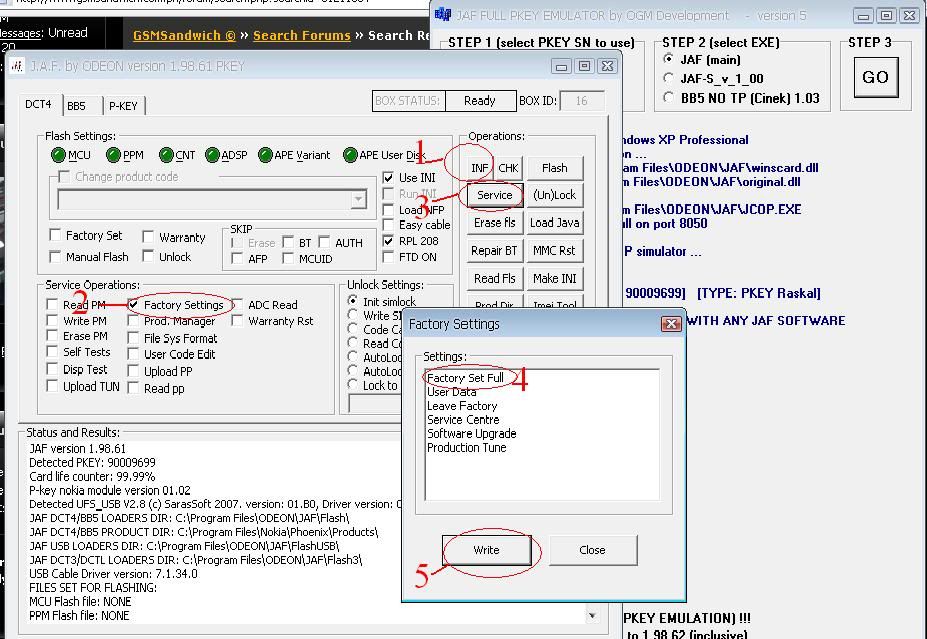Image resolution: width=927 pixels, height=639 pixels.
Task: Click the JAF PKEY Emulator title icon
Action: click(444, 15)
